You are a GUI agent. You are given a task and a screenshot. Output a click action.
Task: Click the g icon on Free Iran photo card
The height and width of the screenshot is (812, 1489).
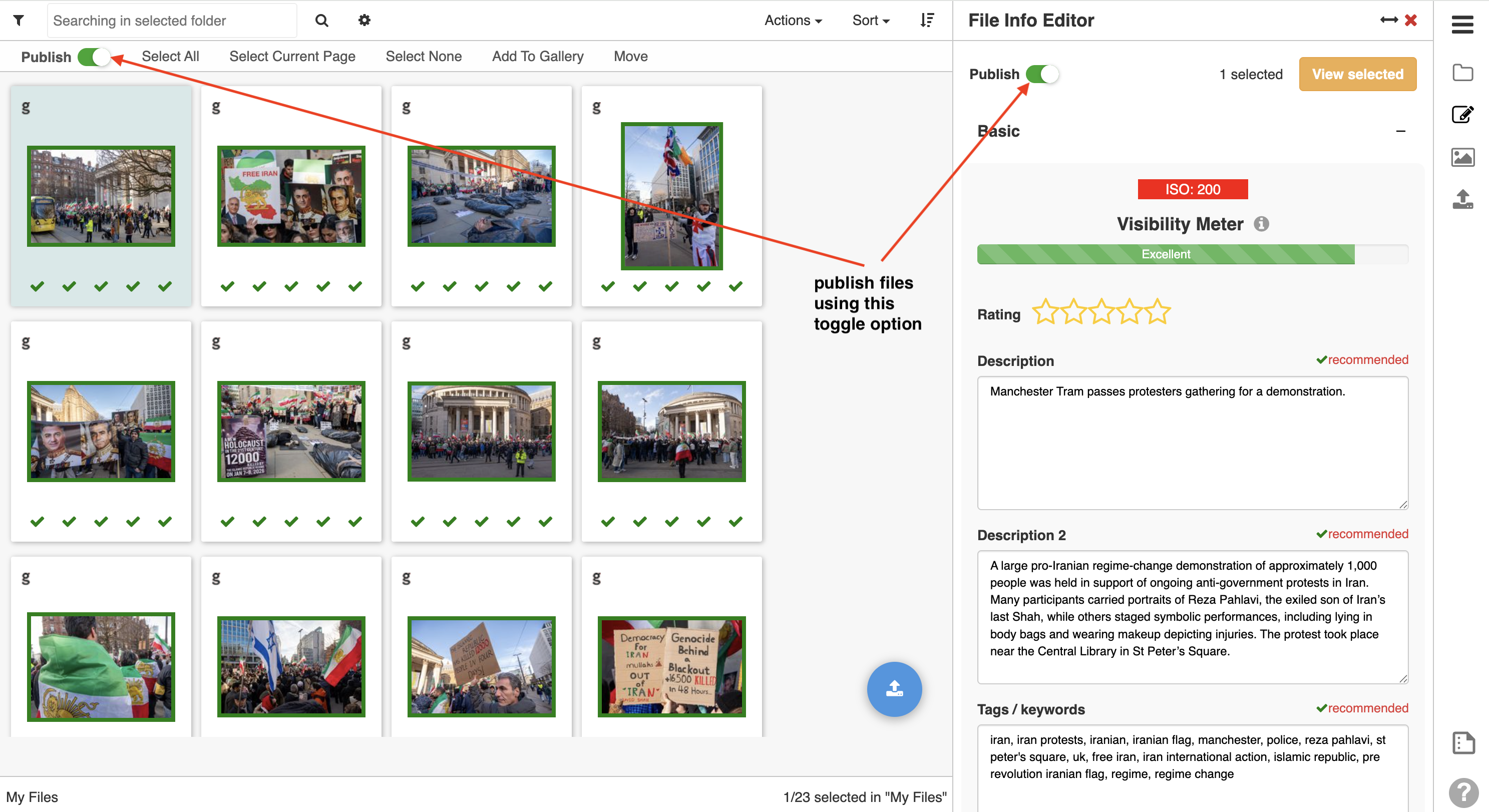tap(216, 107)
